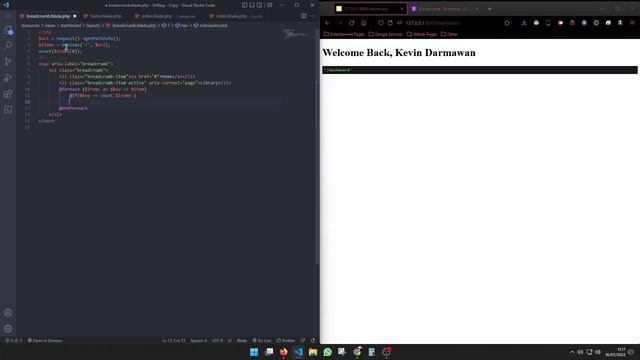Reload the browser page
The image size is (640, 360).
point(351,23)
